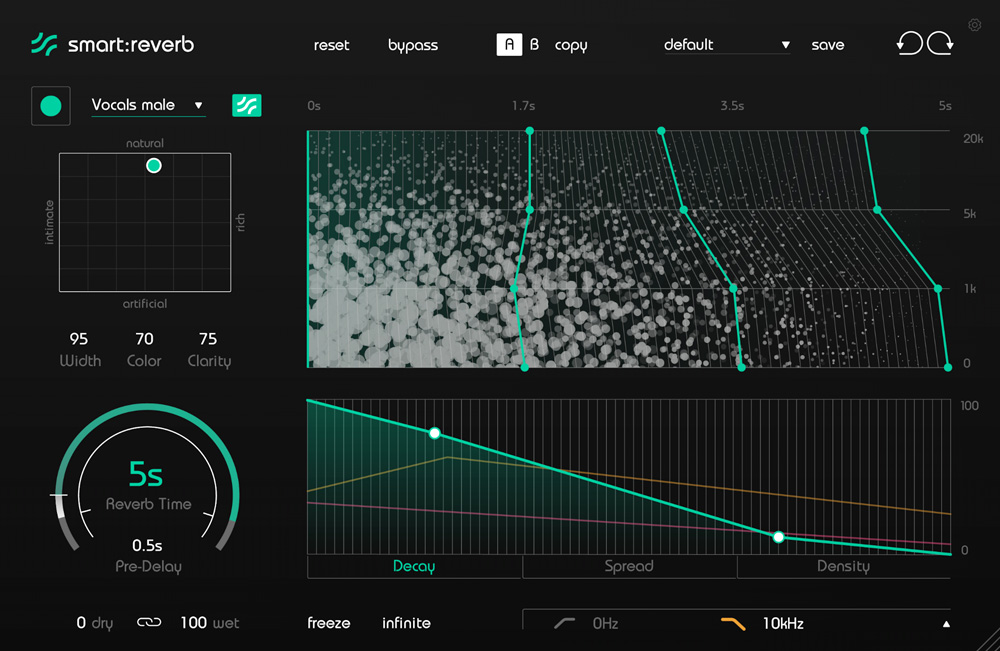This screenshot has width=1000, height=651.
Task: Click the undo arrow icon
Action: pos(909,45)
